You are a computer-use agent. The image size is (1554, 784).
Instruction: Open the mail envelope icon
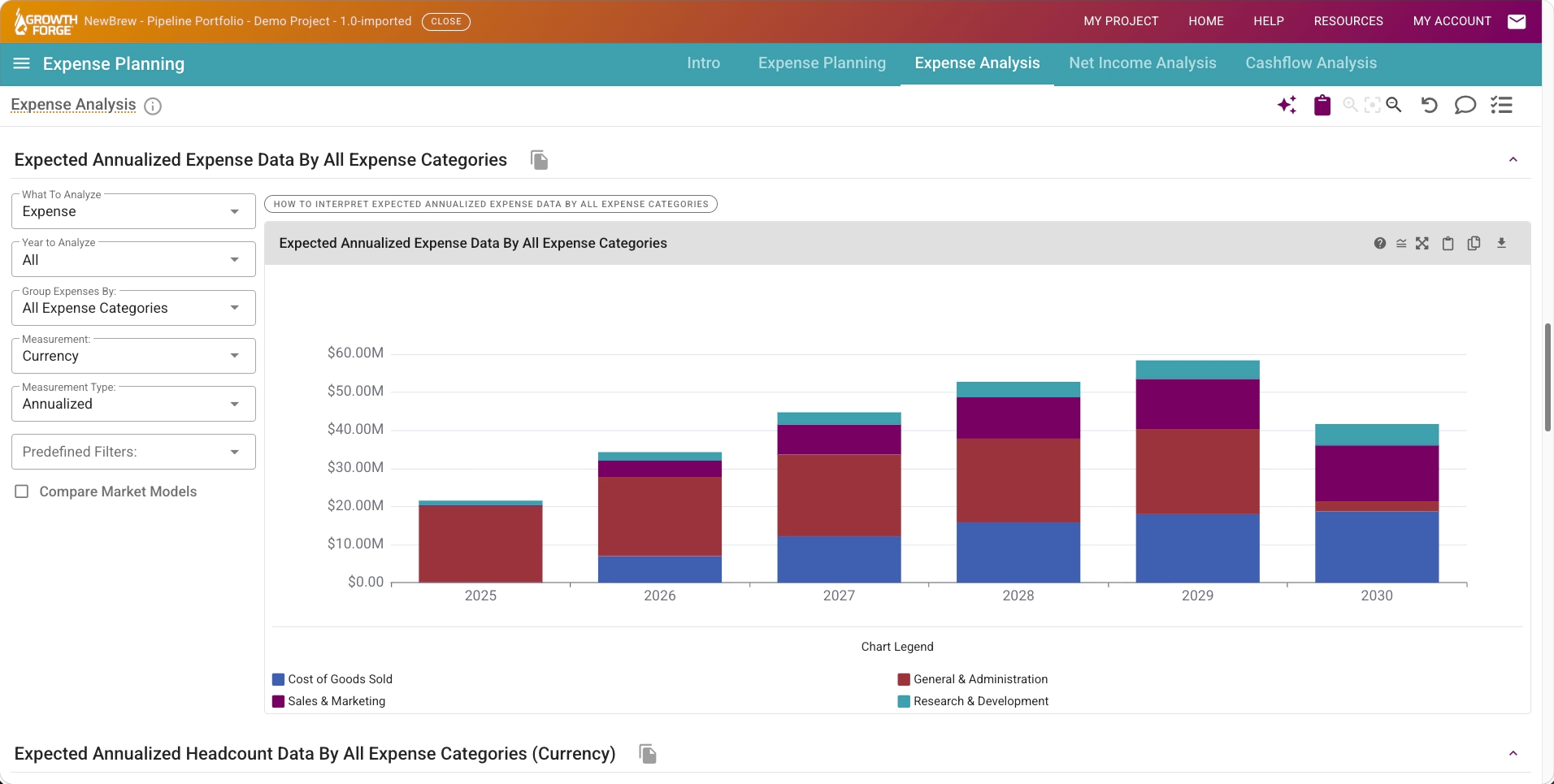pos(1517,21)
